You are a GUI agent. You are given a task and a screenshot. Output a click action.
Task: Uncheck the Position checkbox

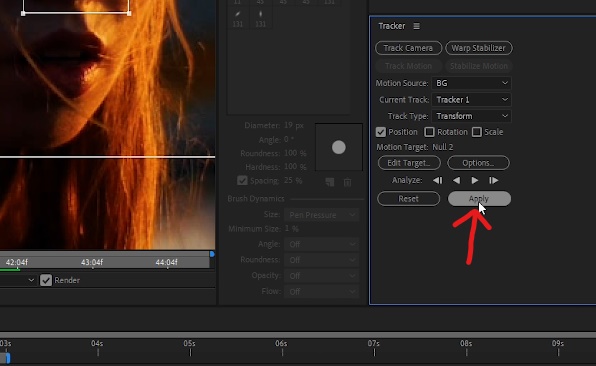[x=381, y=132]
